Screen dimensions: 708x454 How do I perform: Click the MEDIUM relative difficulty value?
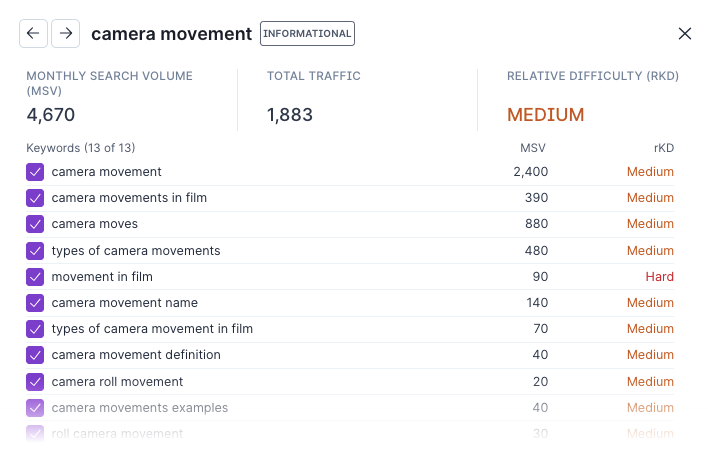545,115
